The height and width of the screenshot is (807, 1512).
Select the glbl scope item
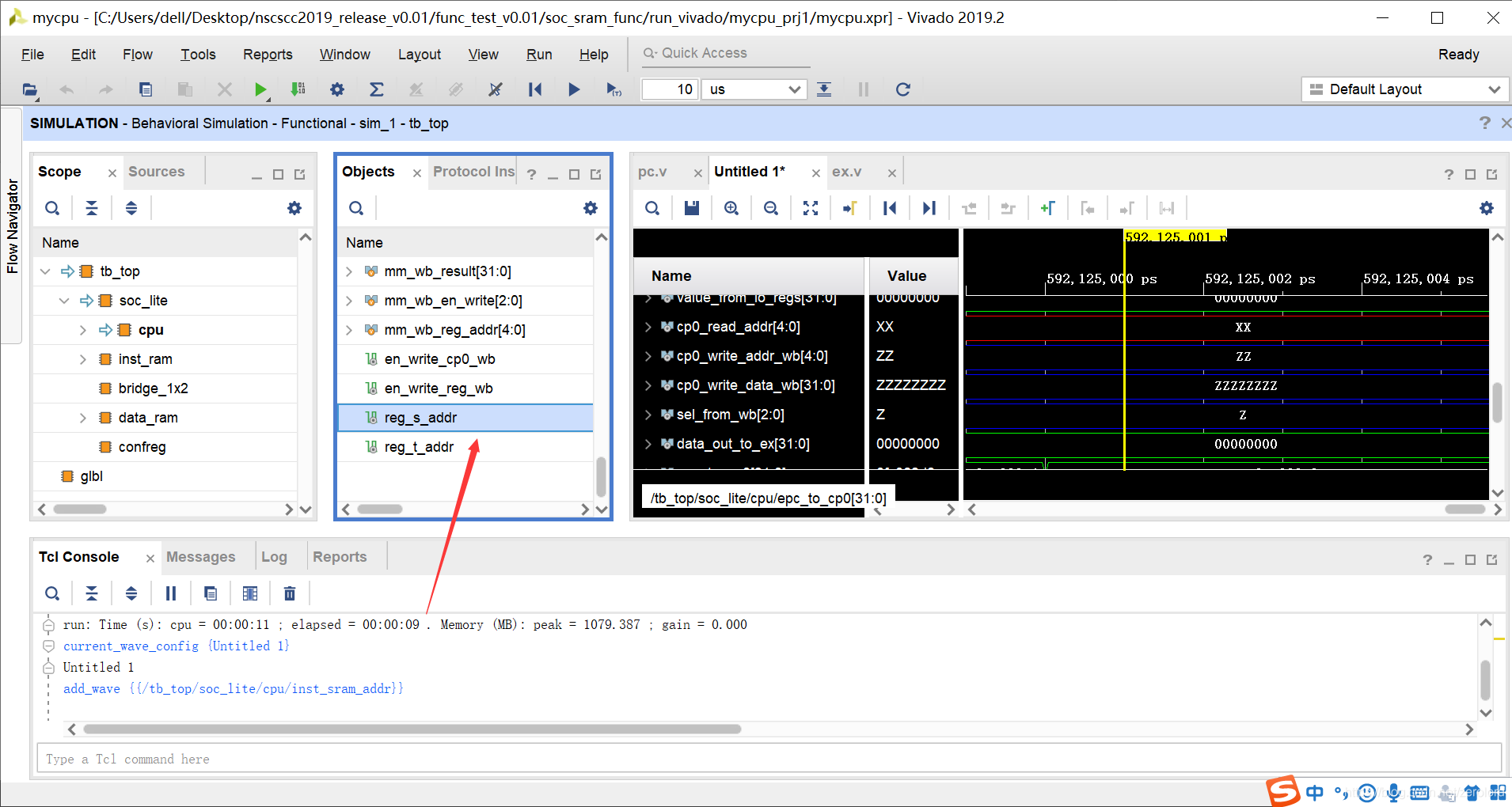[x=91, y=476]
